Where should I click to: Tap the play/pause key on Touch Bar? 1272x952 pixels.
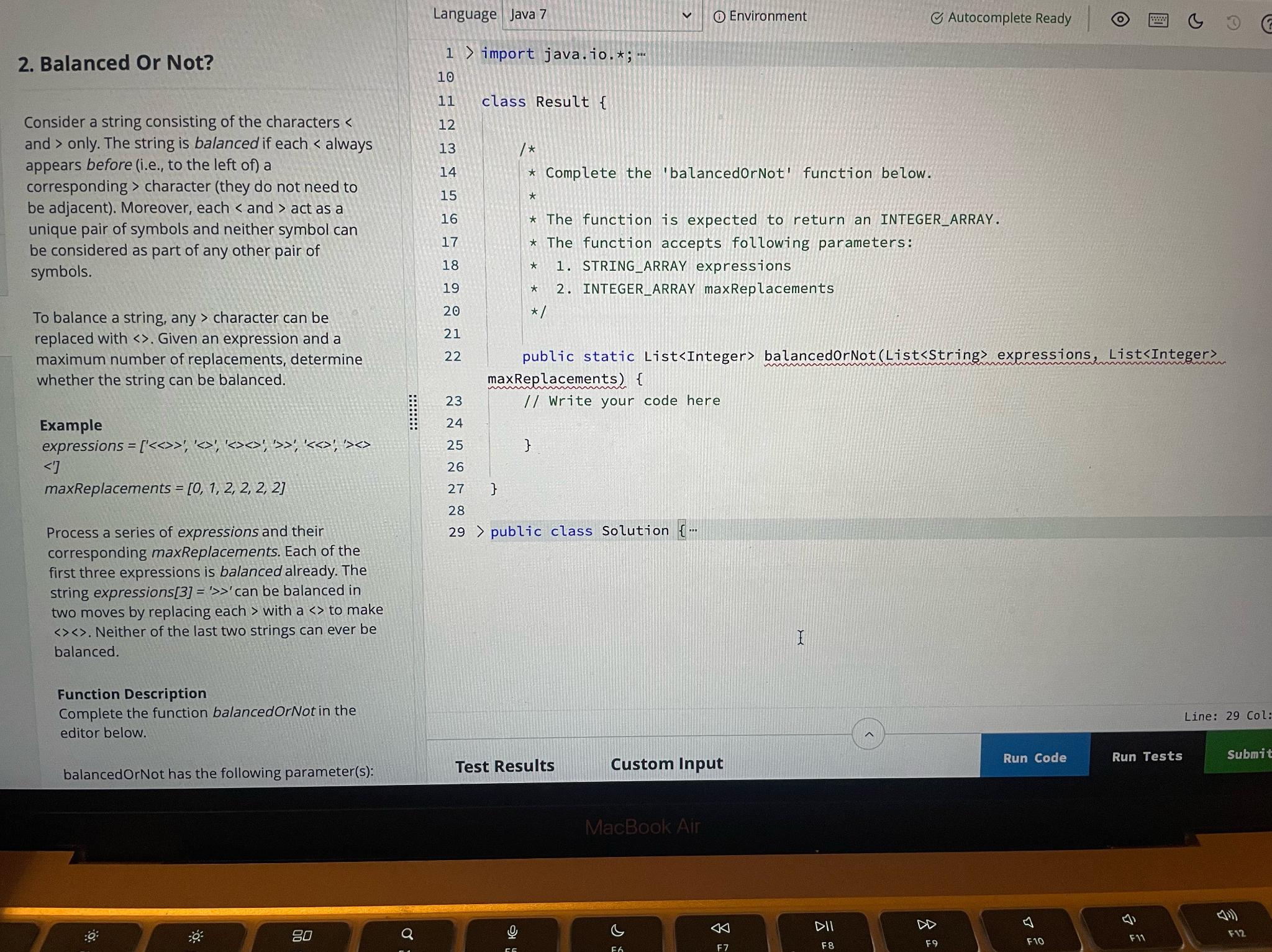tap(824, 926)
